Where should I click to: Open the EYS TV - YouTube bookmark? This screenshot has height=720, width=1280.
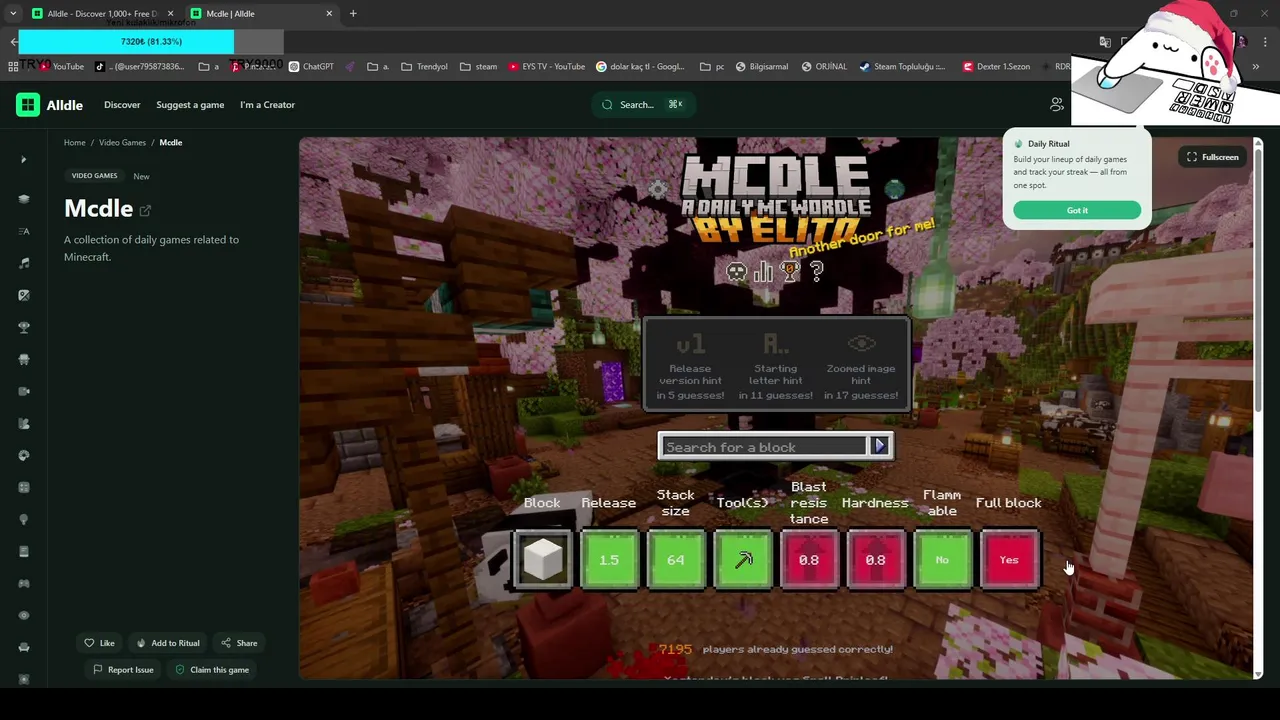(x=546, y=67)
